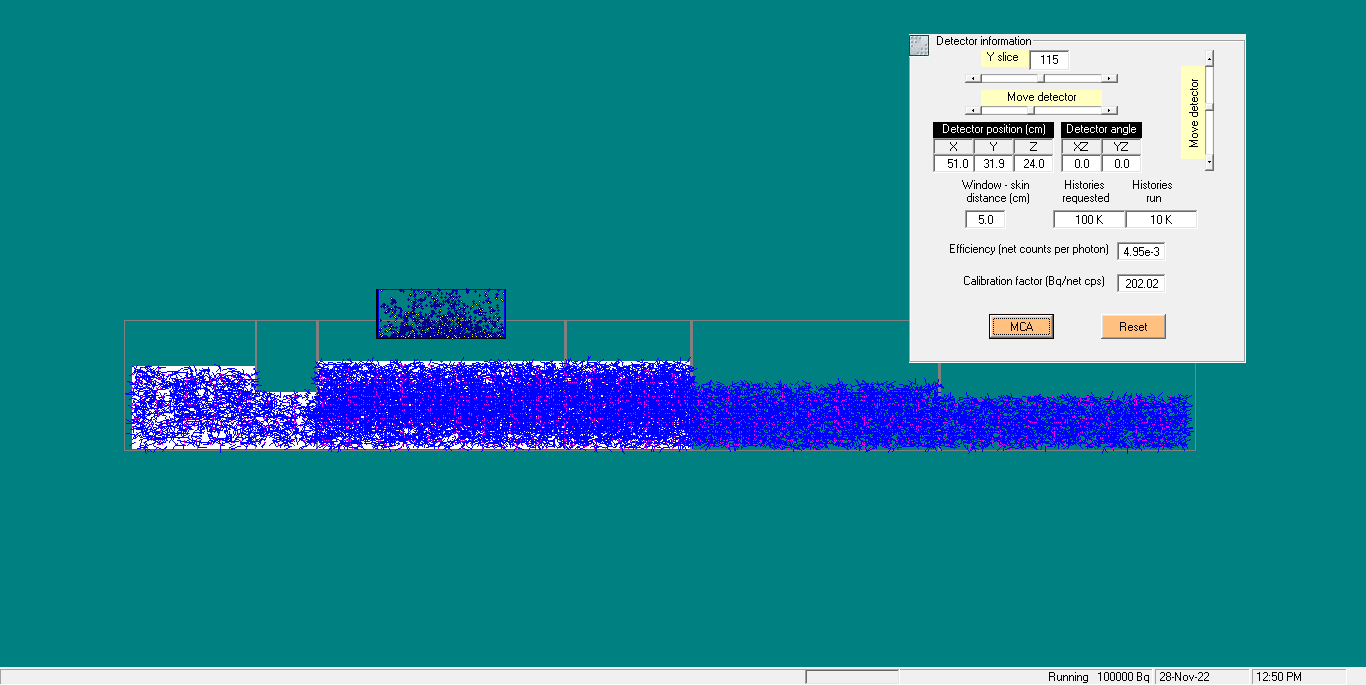Click the Y slice value field showing 115
Screen dimensions: 1366x685
point(1049,60)
